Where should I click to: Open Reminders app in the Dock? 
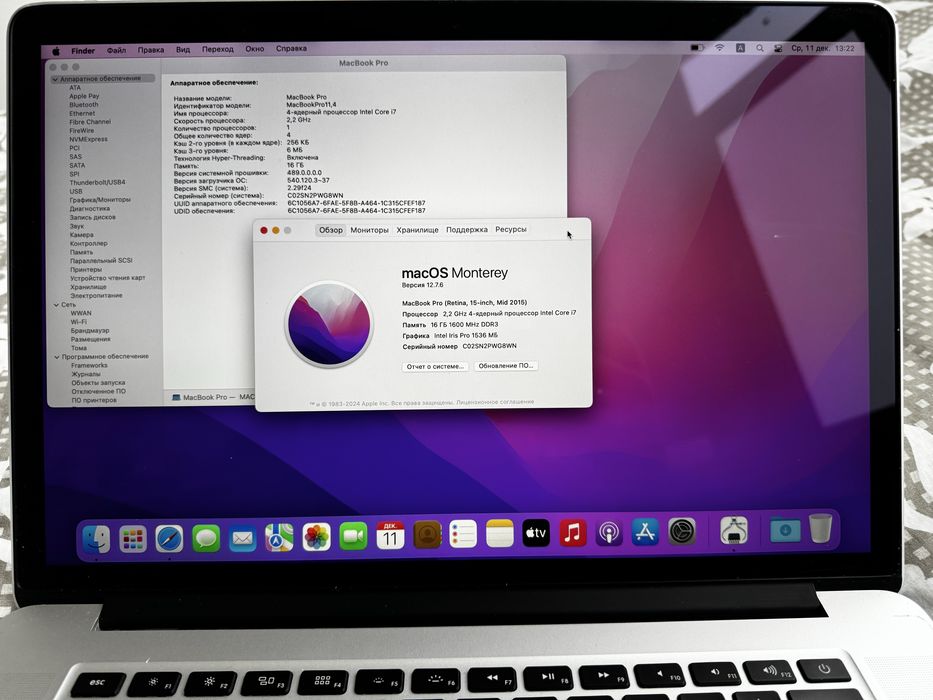pyautogui.click(x=463, y=534)
